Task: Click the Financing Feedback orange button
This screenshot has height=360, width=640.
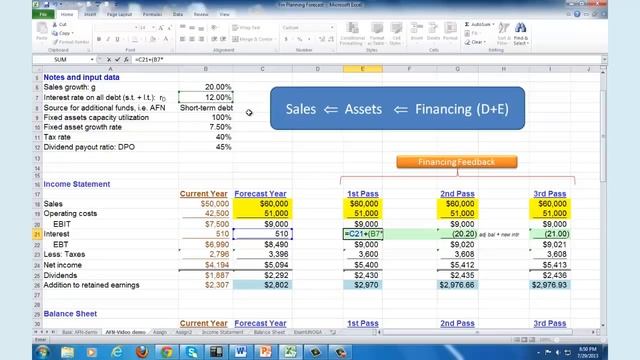Action: pyautogui.click(x=457, y=162)
